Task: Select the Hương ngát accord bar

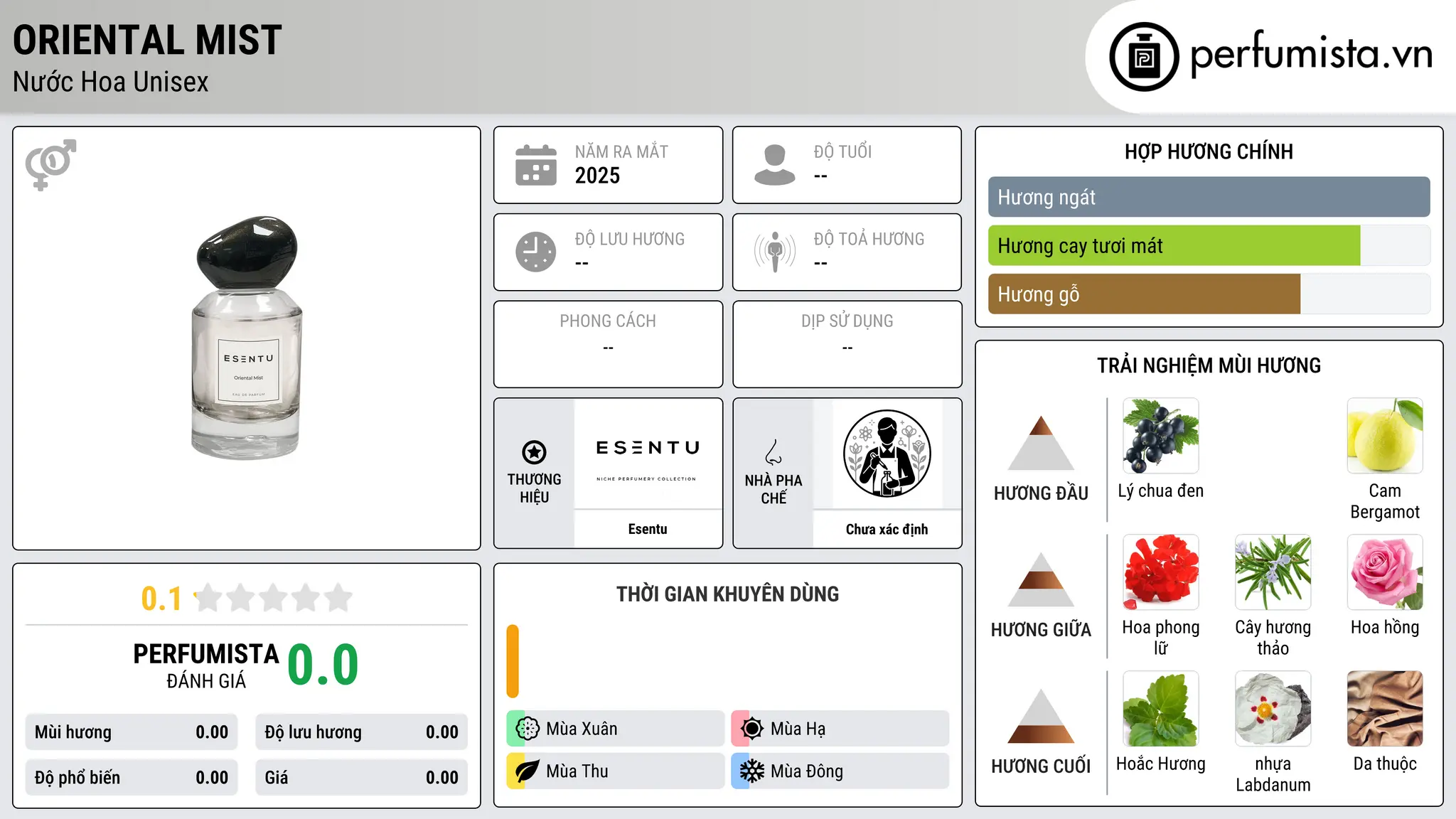Action: click(1209, 197)
